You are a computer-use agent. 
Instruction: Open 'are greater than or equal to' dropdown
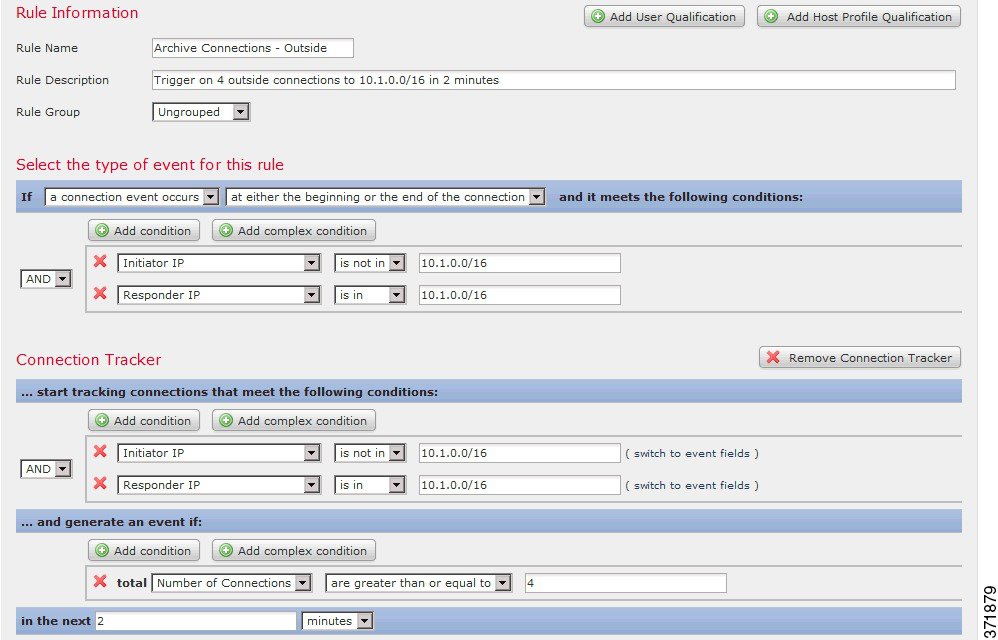419,583
